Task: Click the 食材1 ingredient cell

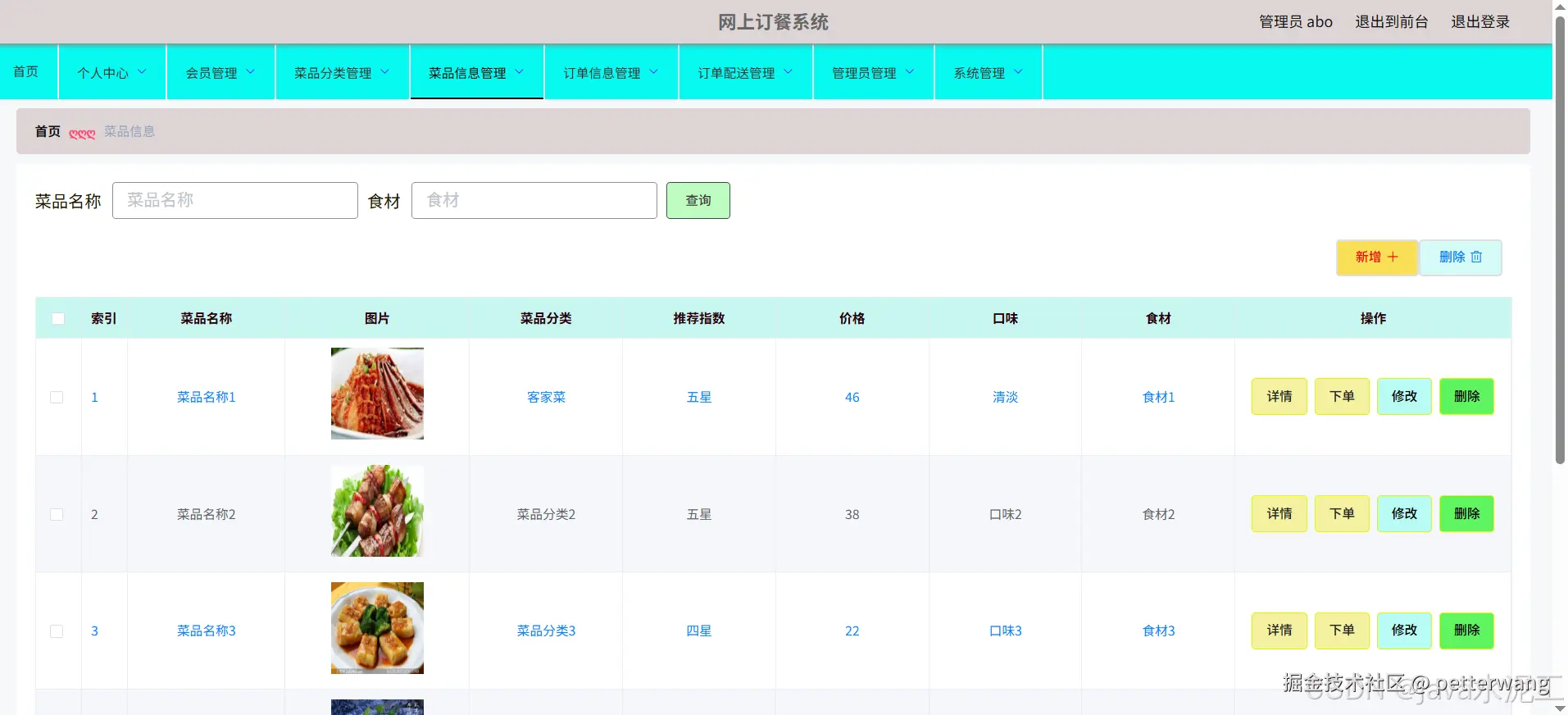Action: 1159,397
